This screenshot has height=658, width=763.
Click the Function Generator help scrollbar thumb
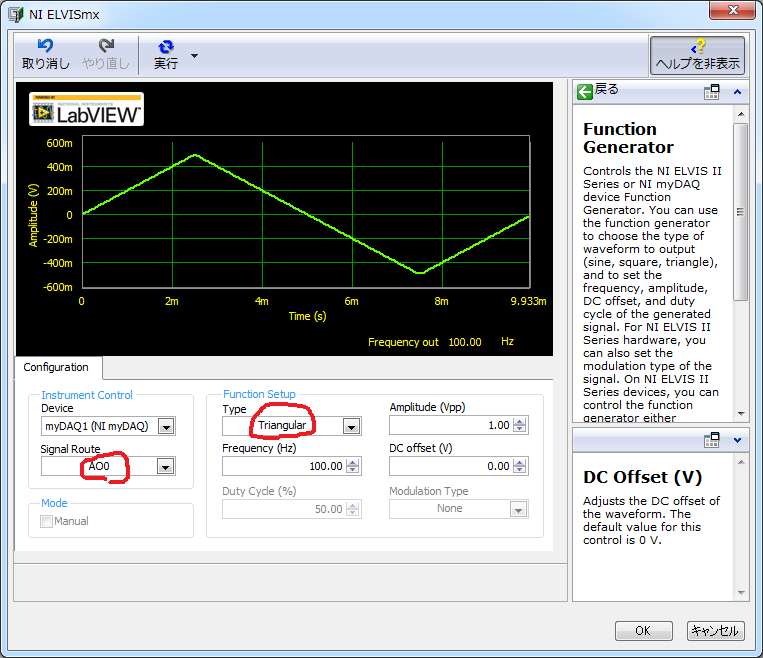coord(741,212)
